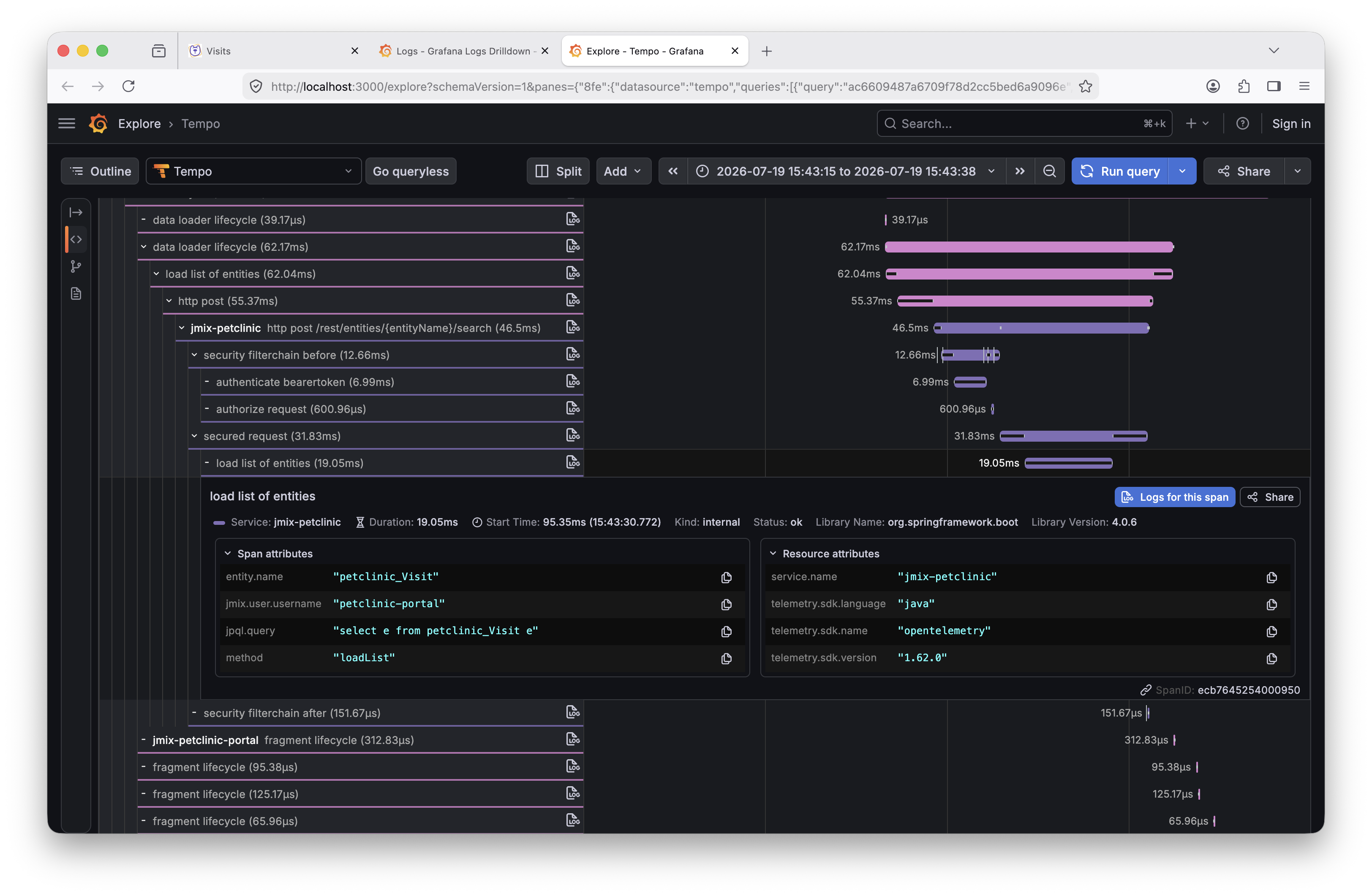Shift time range forwards arrow
The width and height of the screenshot is (1372, 896).
[1020, 171]
